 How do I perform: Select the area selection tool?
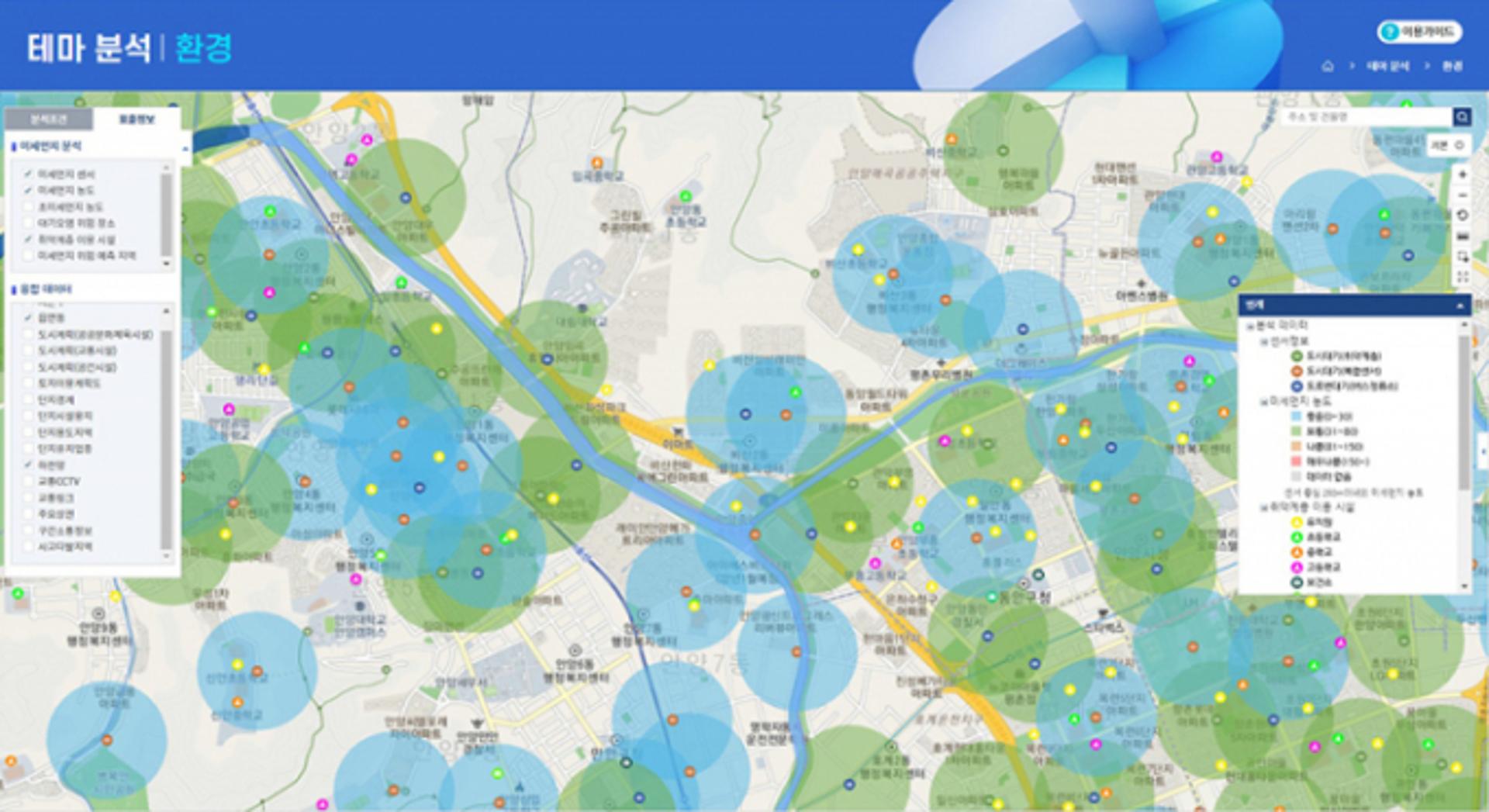click(x=1463, y=257)
